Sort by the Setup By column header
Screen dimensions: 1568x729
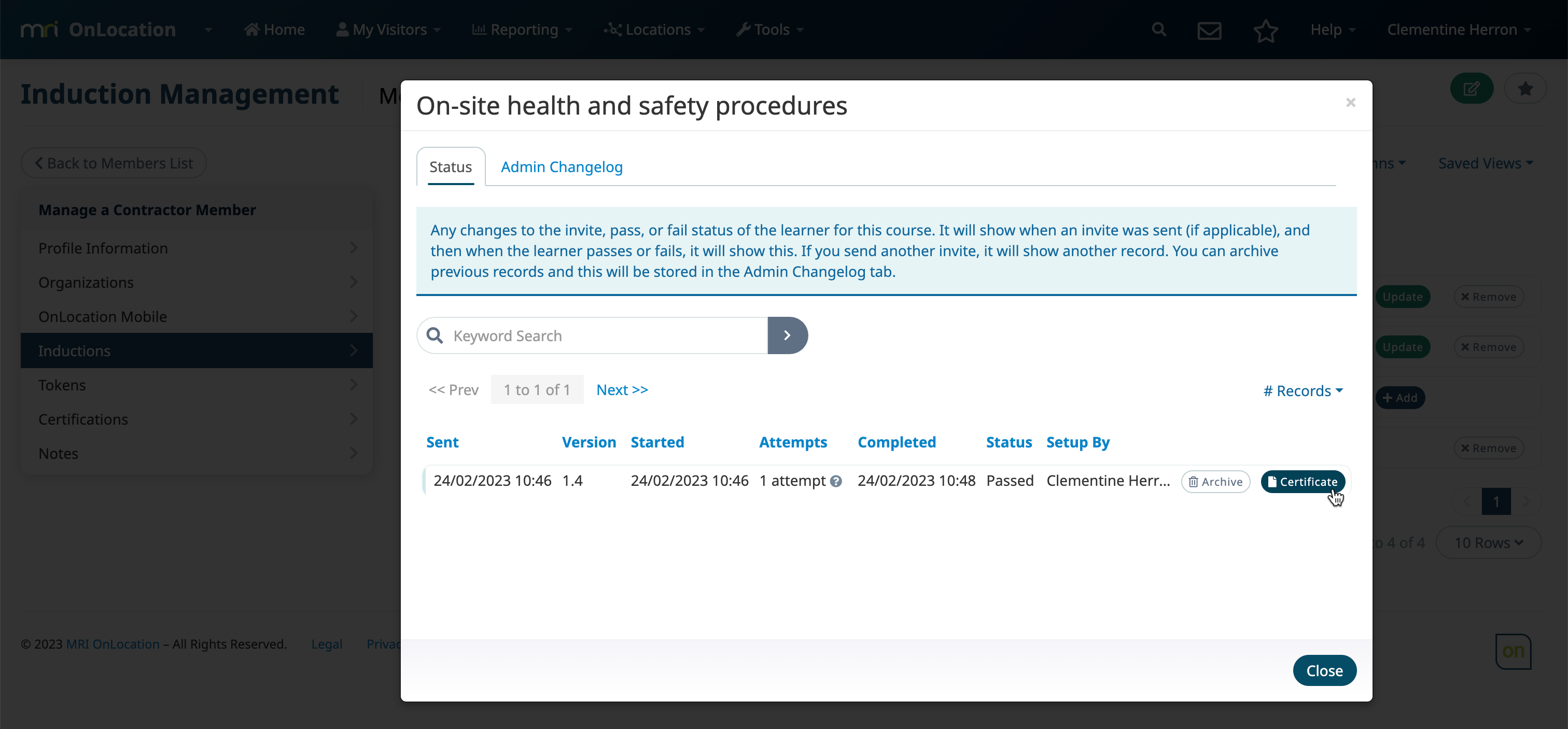point(1078,442)
